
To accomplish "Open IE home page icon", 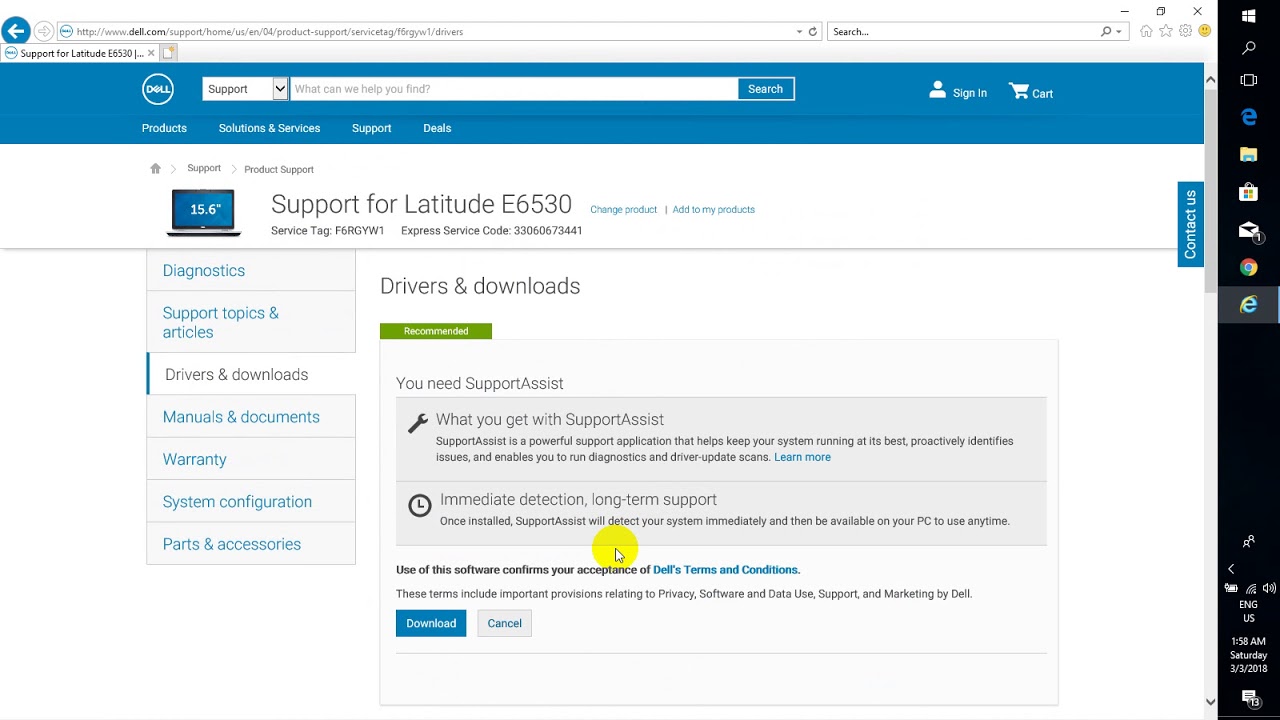I will pos(1146,31).
